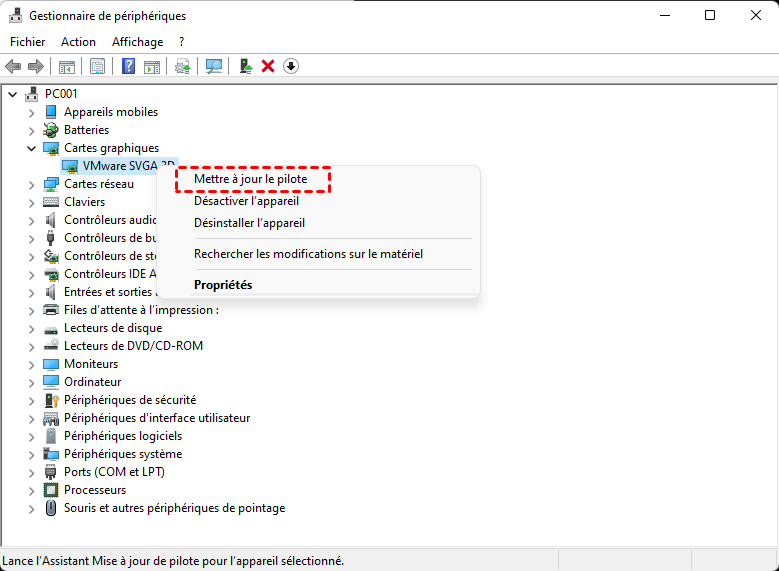Click the Back arrow in the toolbar
This screenshot has width=779, height=571.
point(13,66)
